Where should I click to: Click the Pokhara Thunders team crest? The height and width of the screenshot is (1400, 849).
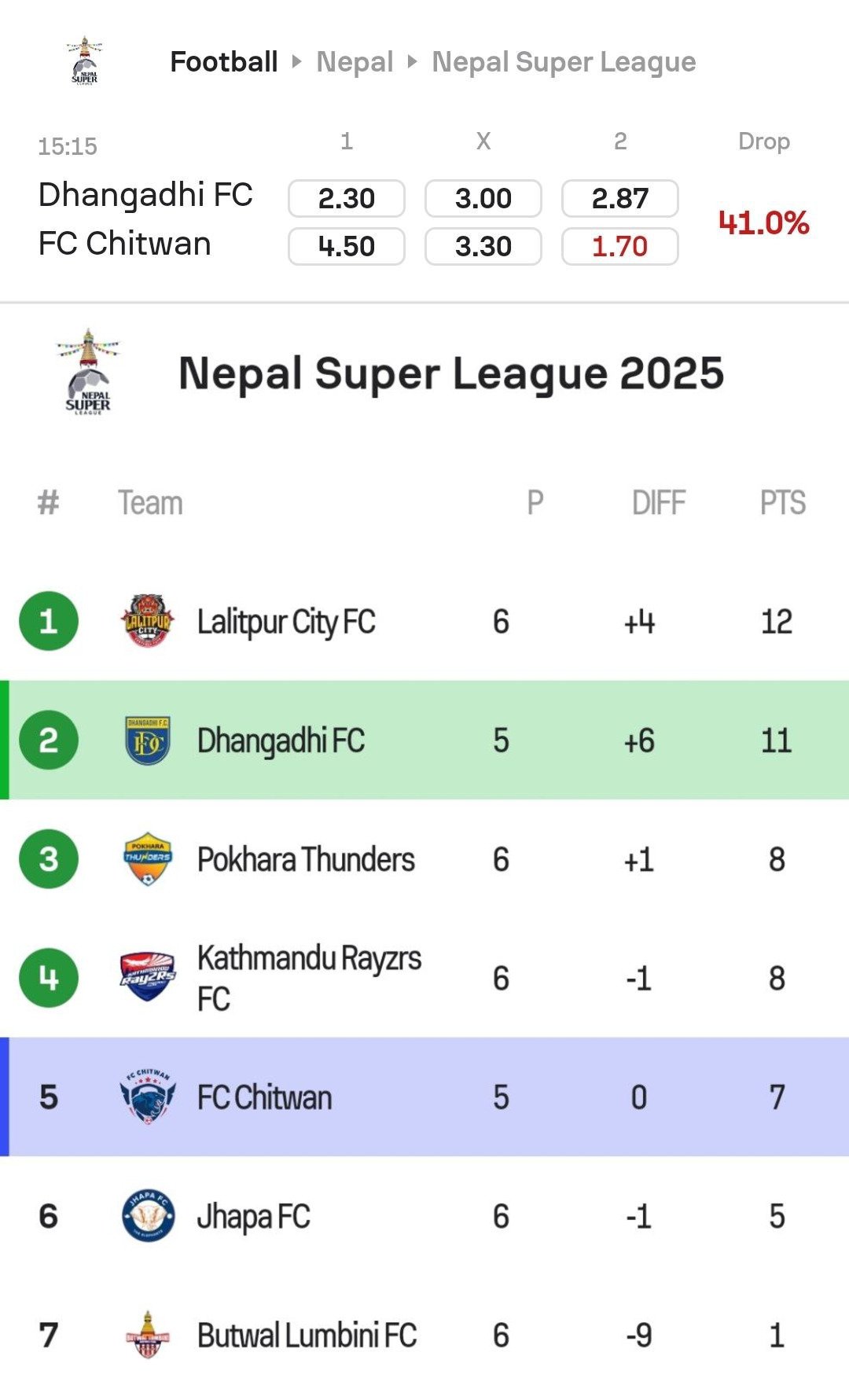[147, 858]
